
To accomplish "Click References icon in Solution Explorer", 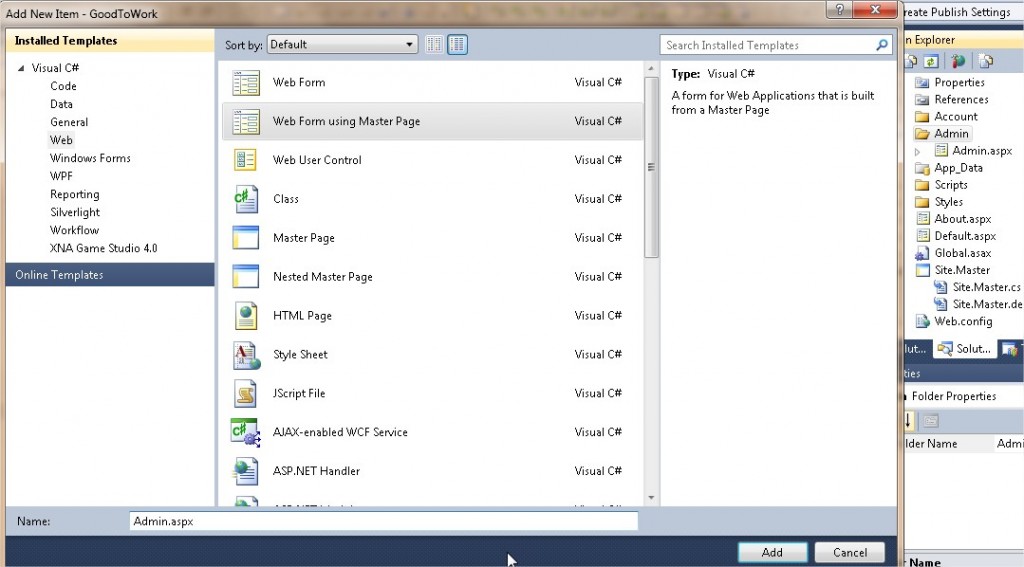I will (922, 99).
